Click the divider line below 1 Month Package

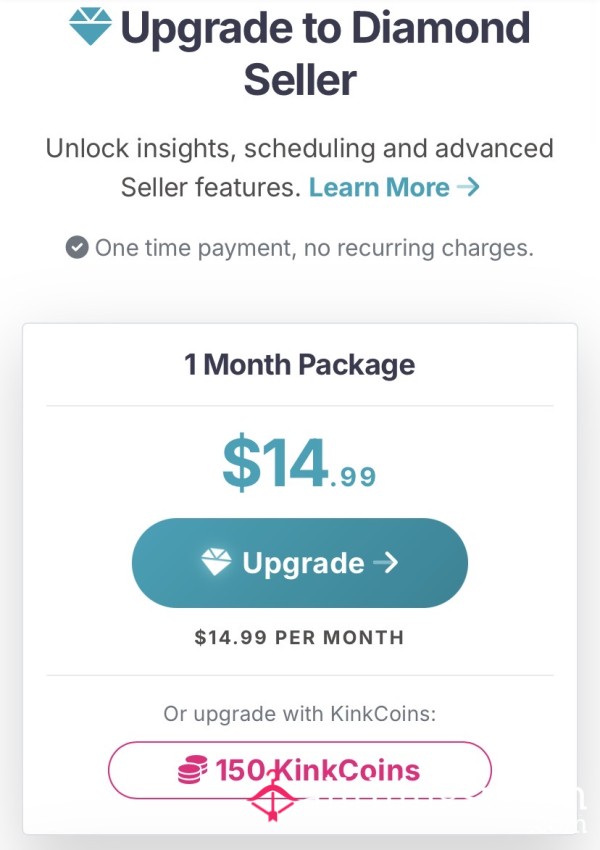pos(300,406)
